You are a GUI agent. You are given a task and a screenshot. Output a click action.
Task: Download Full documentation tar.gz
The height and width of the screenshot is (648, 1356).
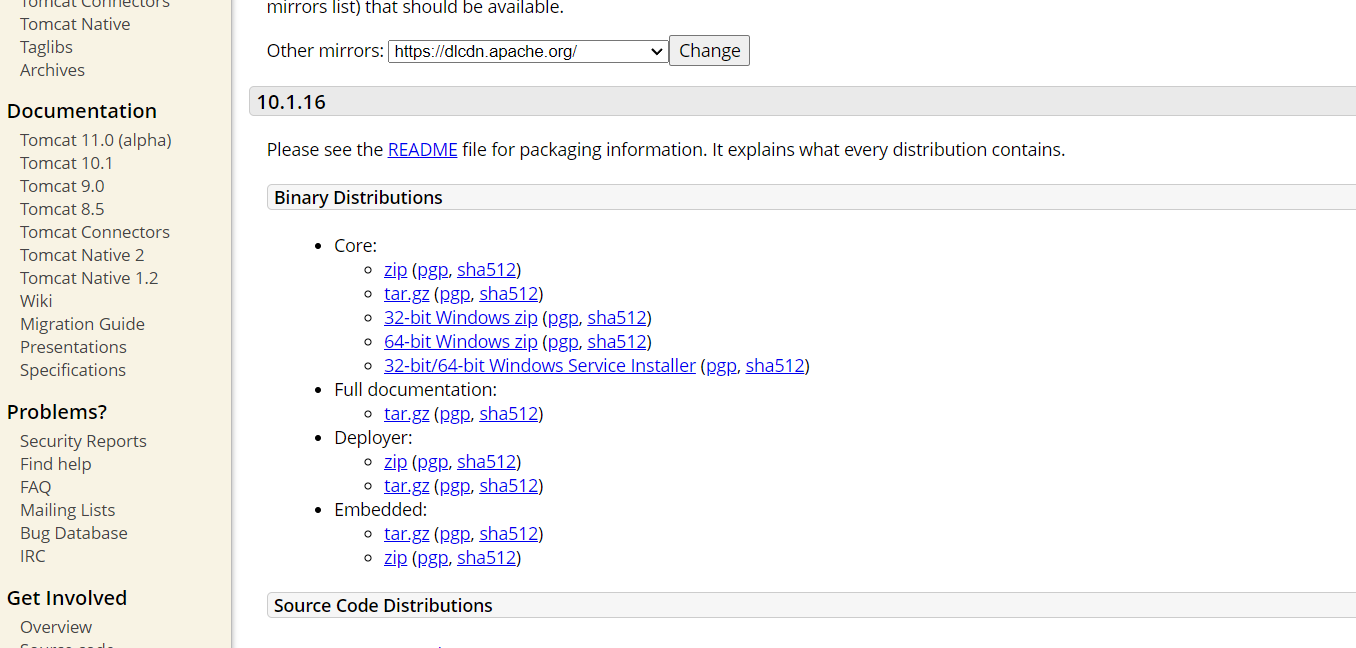pyautogui.click(x=406, y=414)
